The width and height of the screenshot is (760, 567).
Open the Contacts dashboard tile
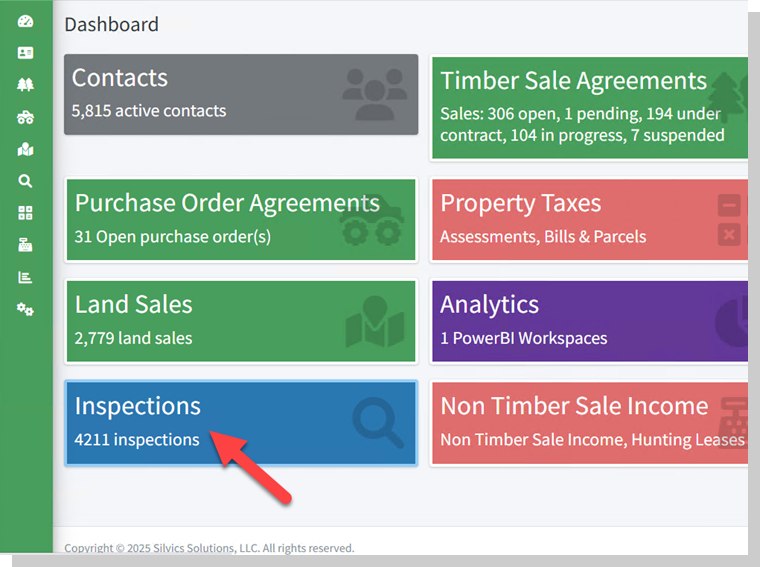pyautogui.click(x=241, y=94)
